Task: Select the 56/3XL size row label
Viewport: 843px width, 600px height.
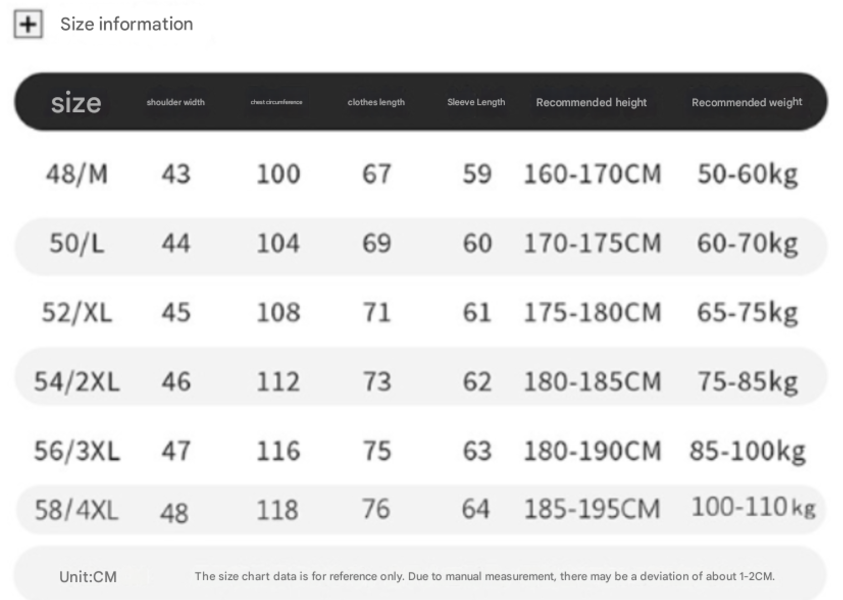Action: tap(77, 450)
